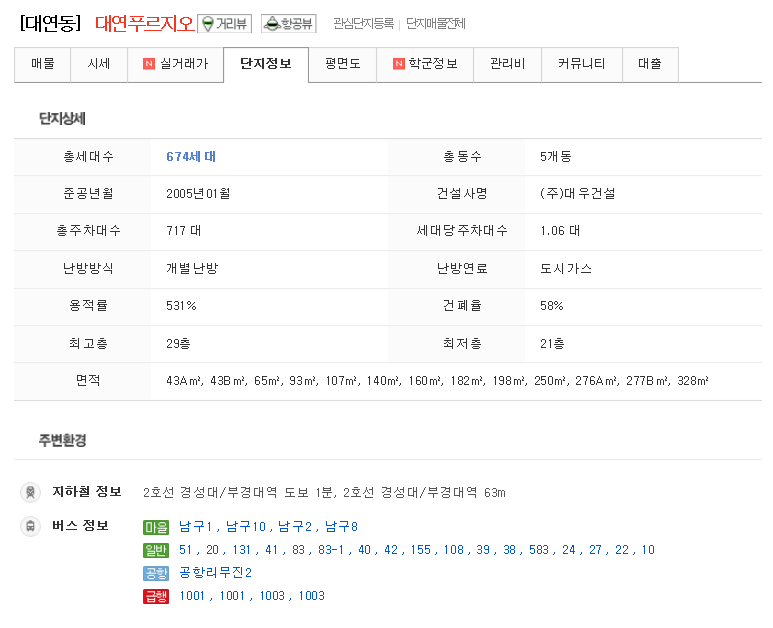Click the 328㎡ area value

pyautogui.click(x=693, y=381)
